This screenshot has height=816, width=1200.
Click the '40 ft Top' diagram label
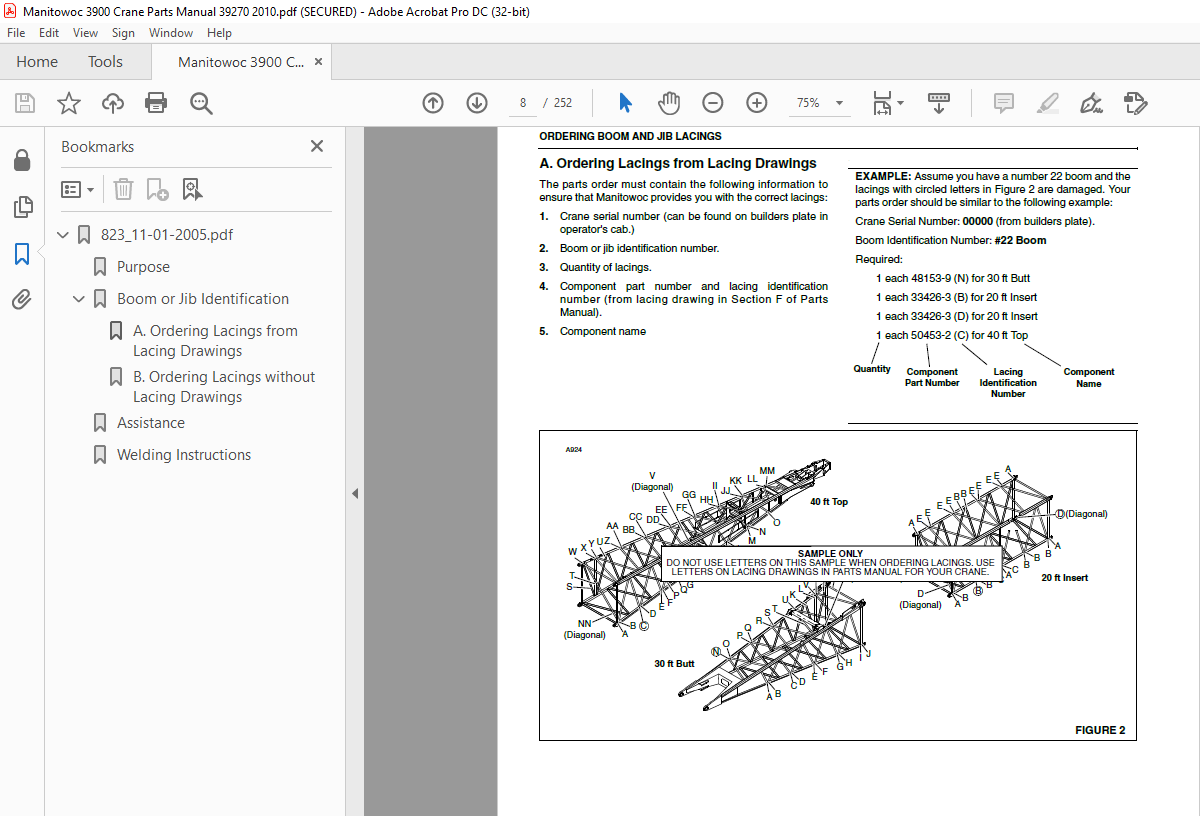[829, 502]
